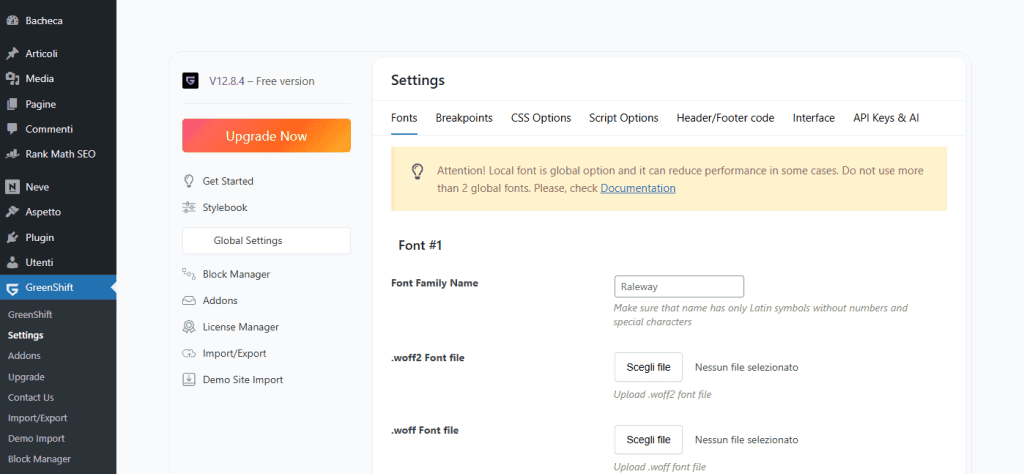Open the Documentation link

pos(638,188)
